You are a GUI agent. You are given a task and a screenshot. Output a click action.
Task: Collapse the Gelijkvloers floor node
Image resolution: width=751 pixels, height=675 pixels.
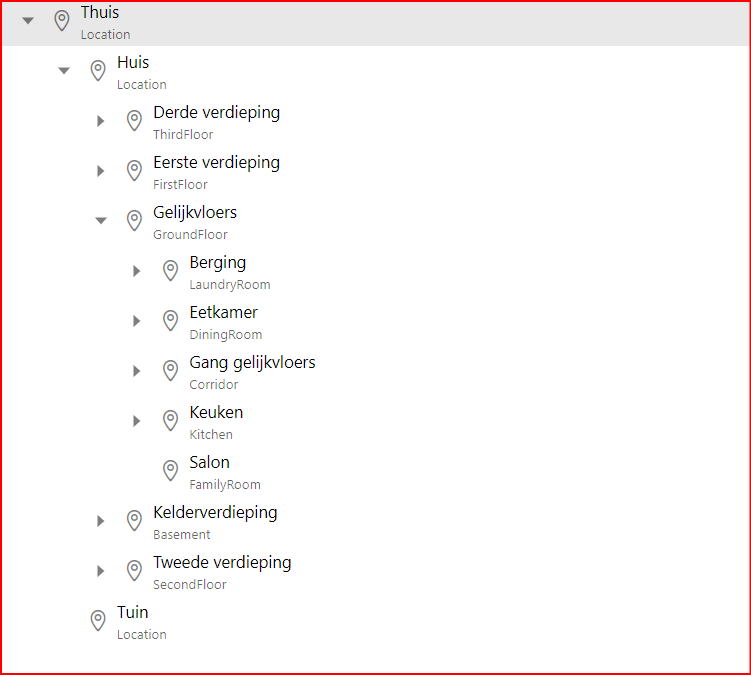pyautogui.click(x=100, y=221)
